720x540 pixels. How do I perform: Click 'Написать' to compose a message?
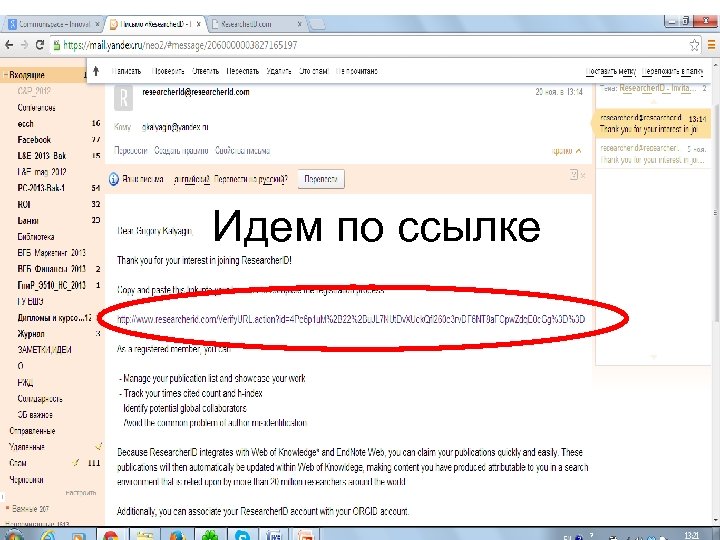(x=126, y=71)
